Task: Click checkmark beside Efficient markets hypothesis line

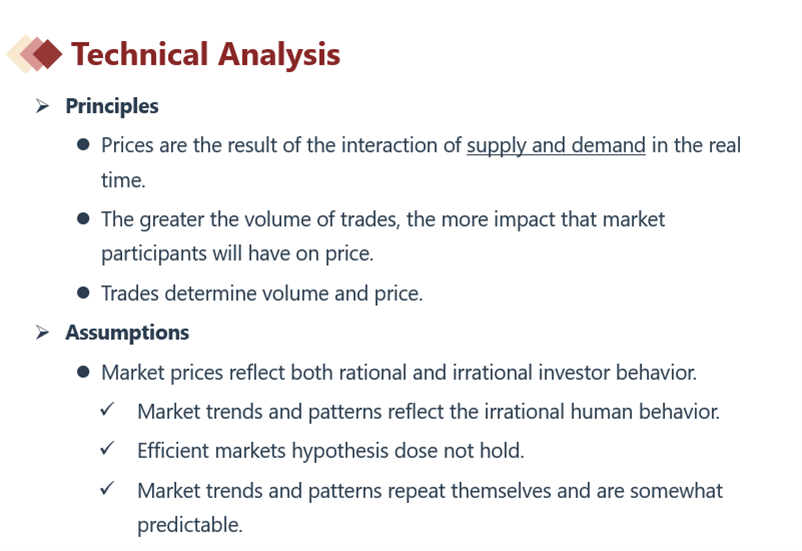Action: coord(107,449)
